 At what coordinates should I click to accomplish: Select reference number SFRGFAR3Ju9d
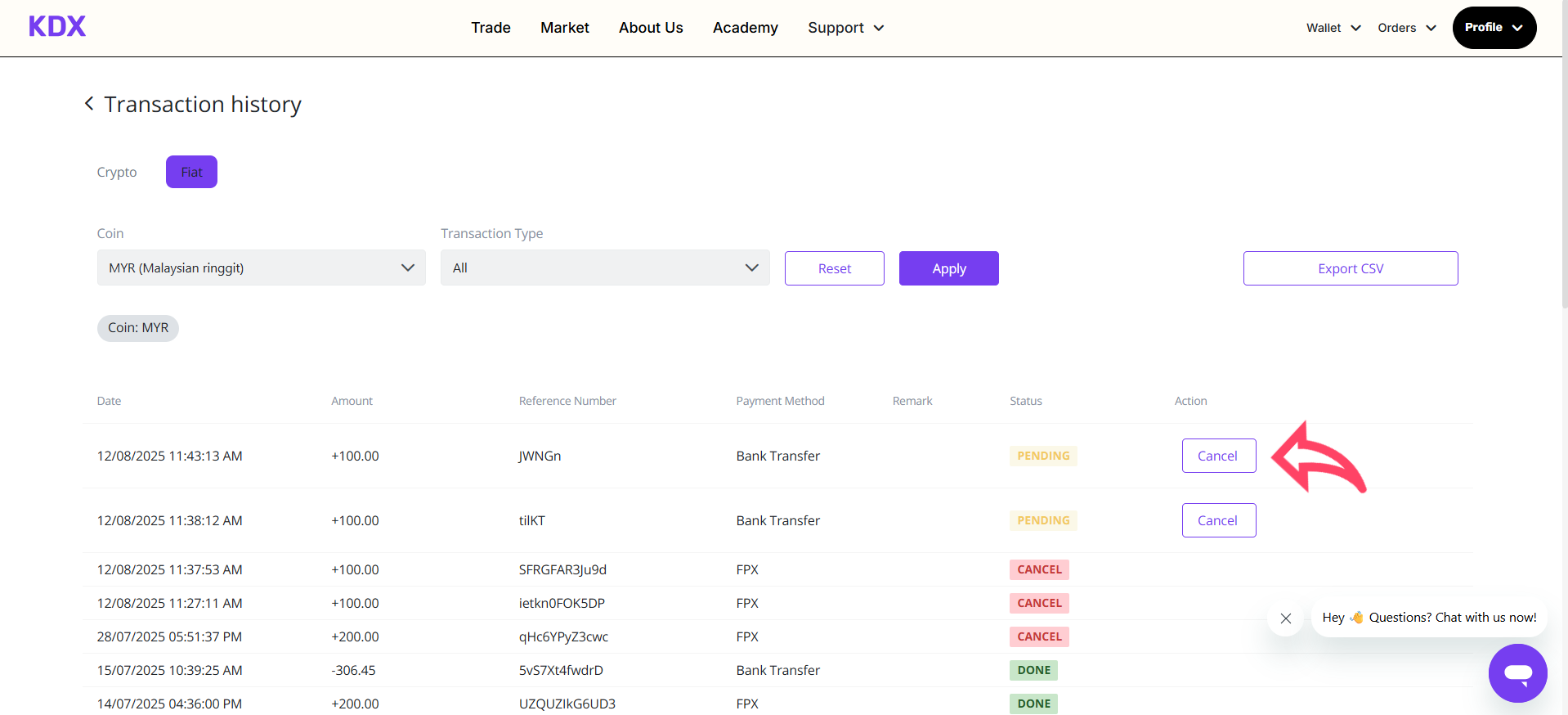point(562,570)
